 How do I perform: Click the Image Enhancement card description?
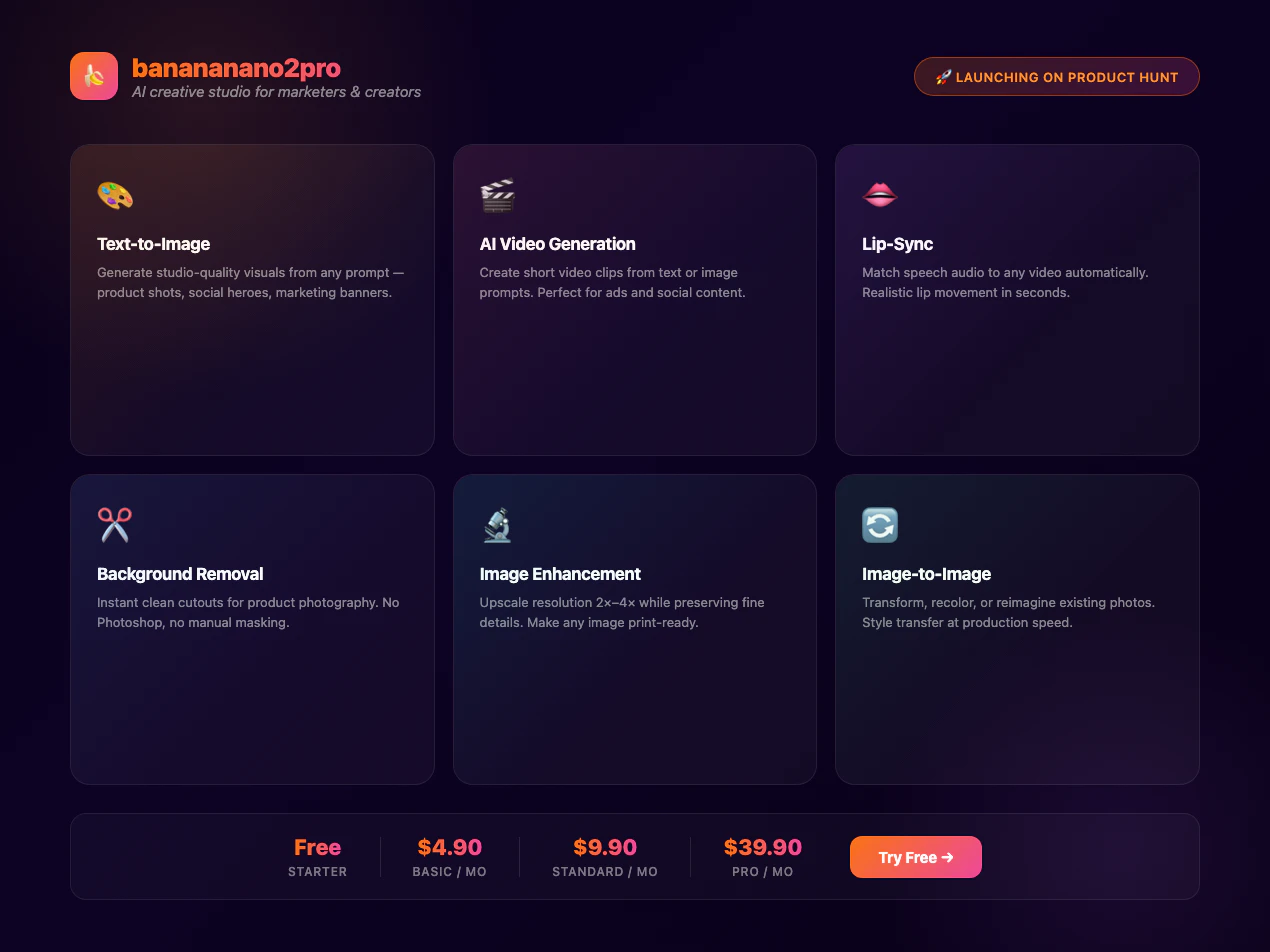coord(622,612)
